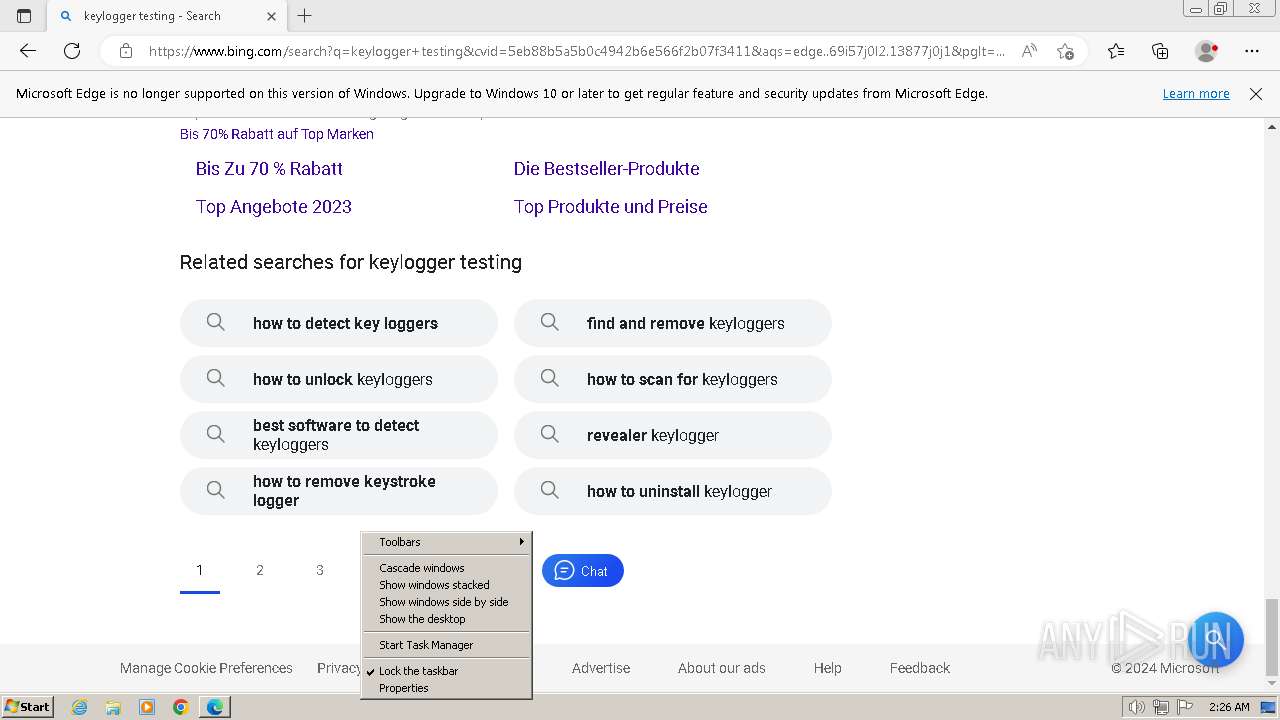Go to results page 3

click(320, 570)
